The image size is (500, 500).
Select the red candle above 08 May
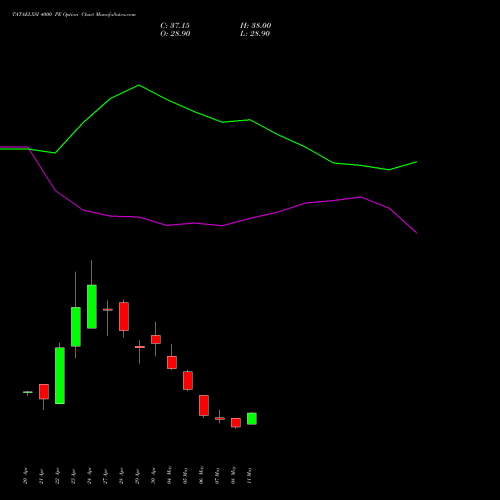point(236,423)
